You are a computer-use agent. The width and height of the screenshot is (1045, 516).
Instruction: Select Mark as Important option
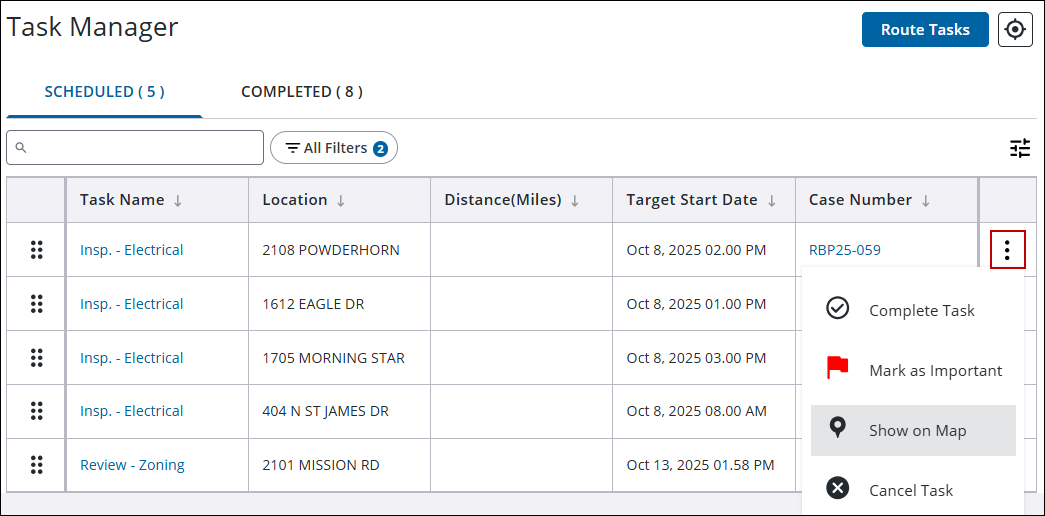coord(913,371)
